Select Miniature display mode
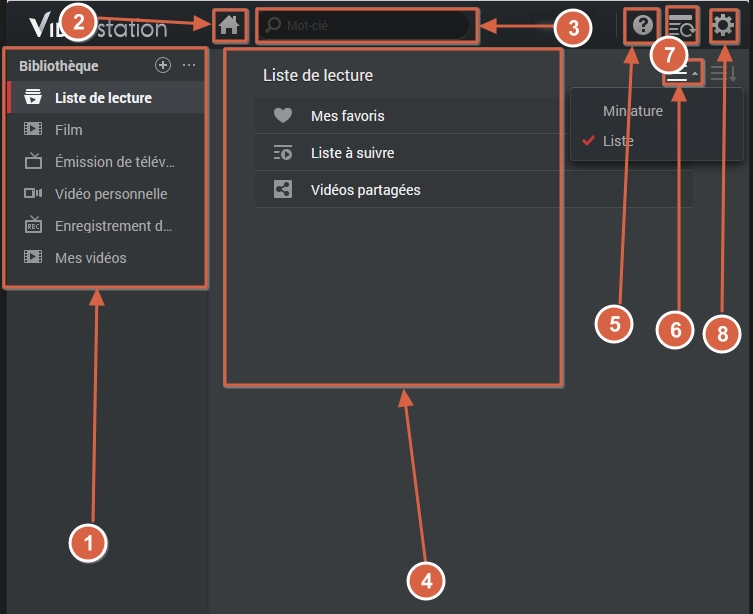The width and height of the screenshot is (753, 614). pos(632,111)
